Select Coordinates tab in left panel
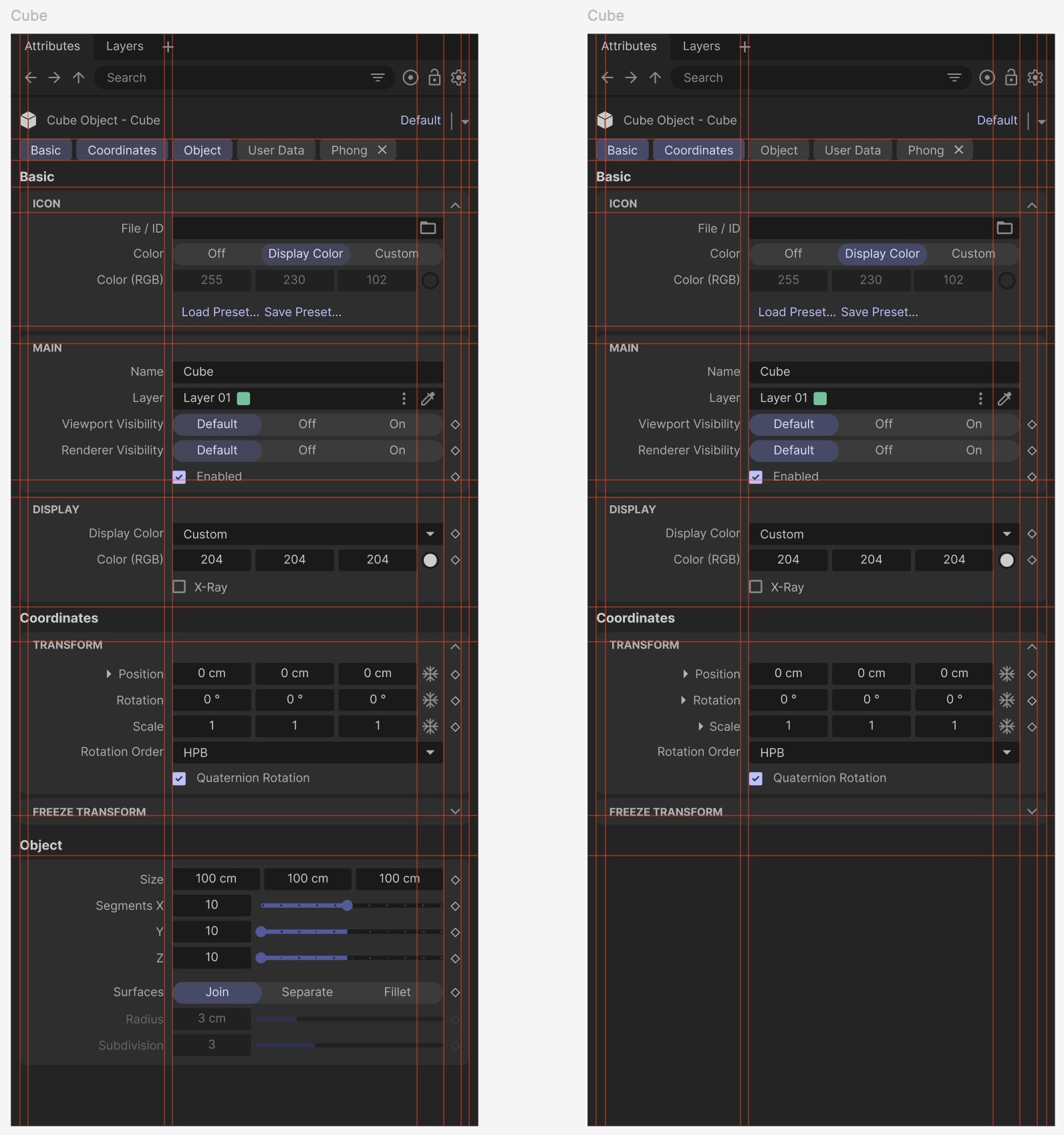 [x=122, y=150]
